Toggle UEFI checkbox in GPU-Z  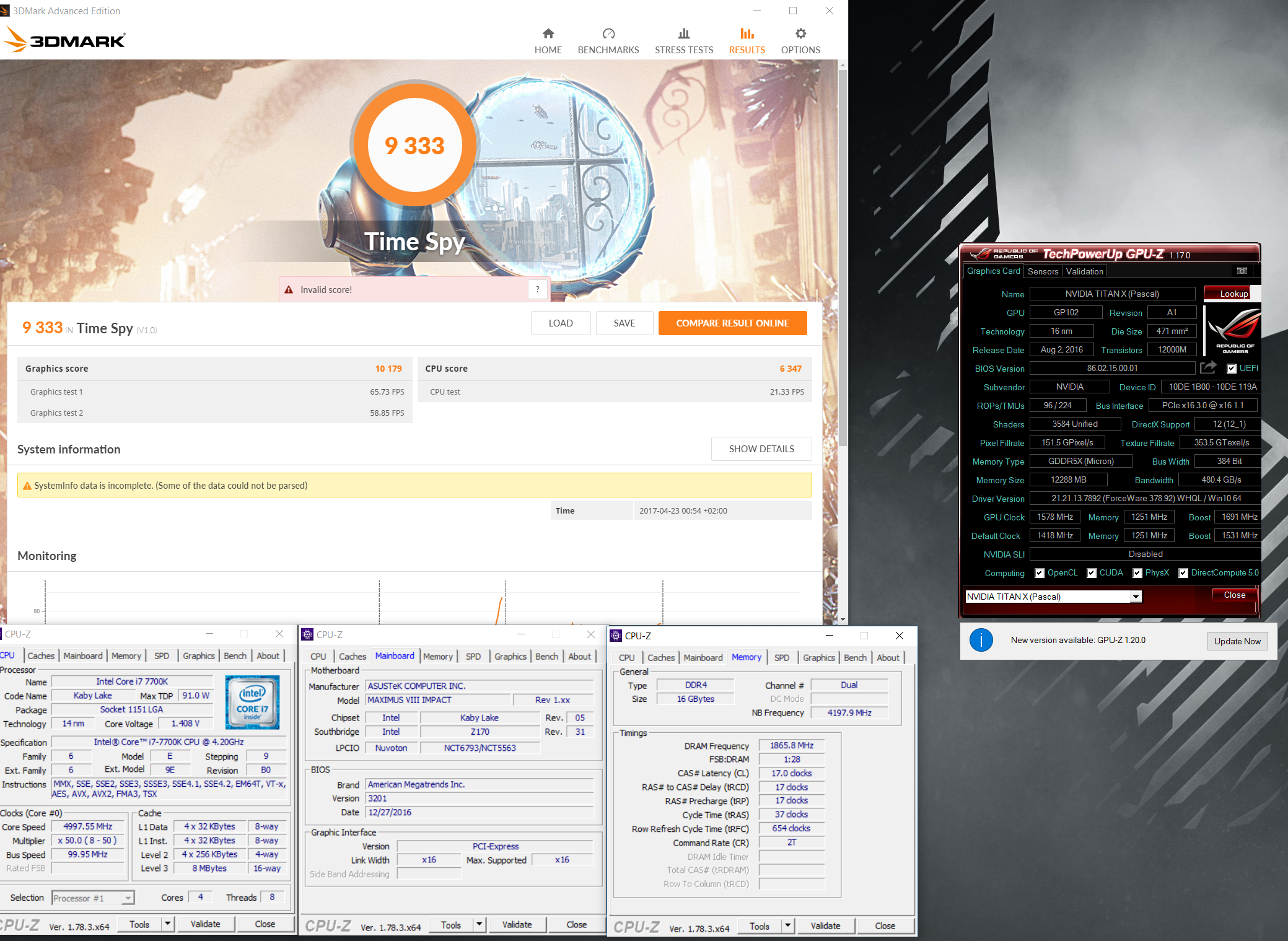(1232, 369)
